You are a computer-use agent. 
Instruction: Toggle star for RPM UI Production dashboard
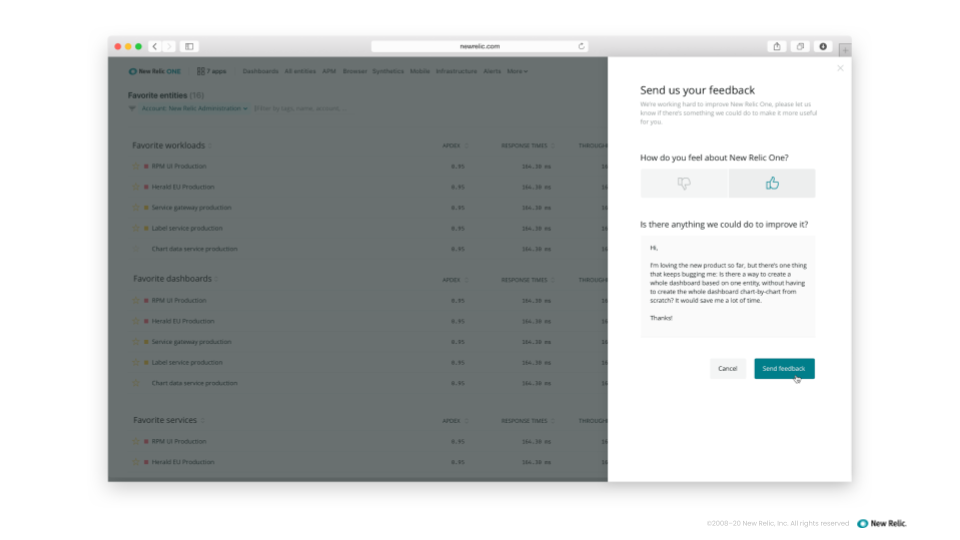coord(136,301)
